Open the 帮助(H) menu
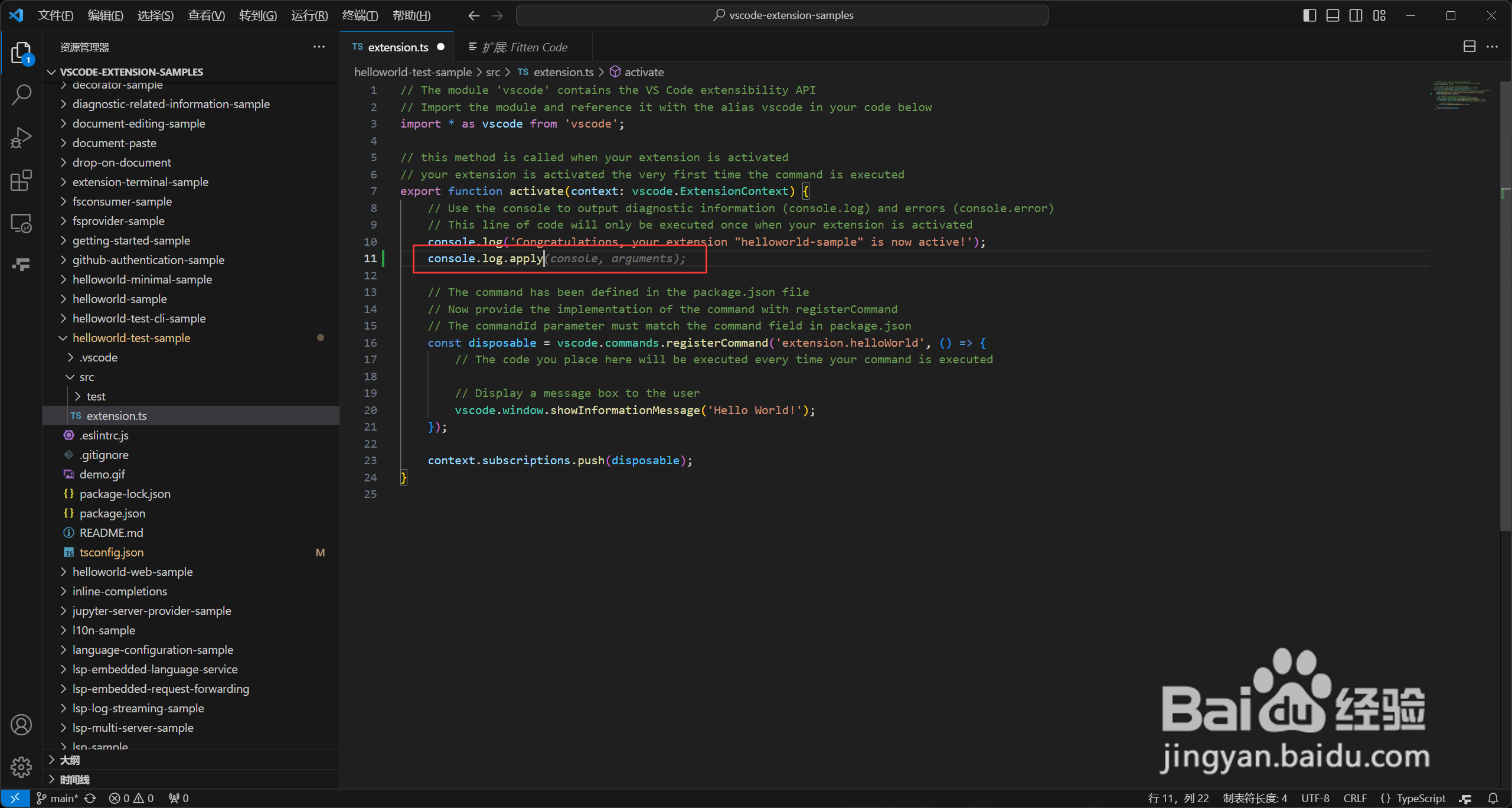 [412, 15]
